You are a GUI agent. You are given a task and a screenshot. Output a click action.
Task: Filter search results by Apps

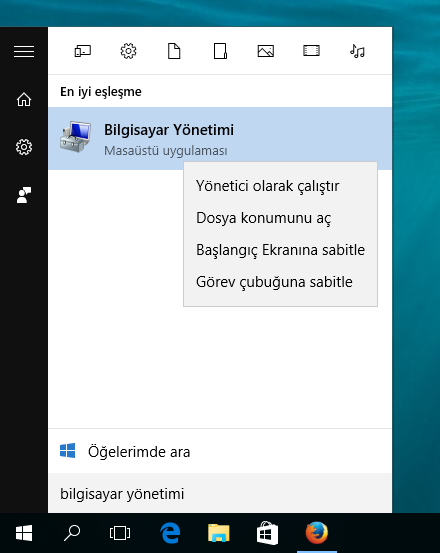coord(82,51)
